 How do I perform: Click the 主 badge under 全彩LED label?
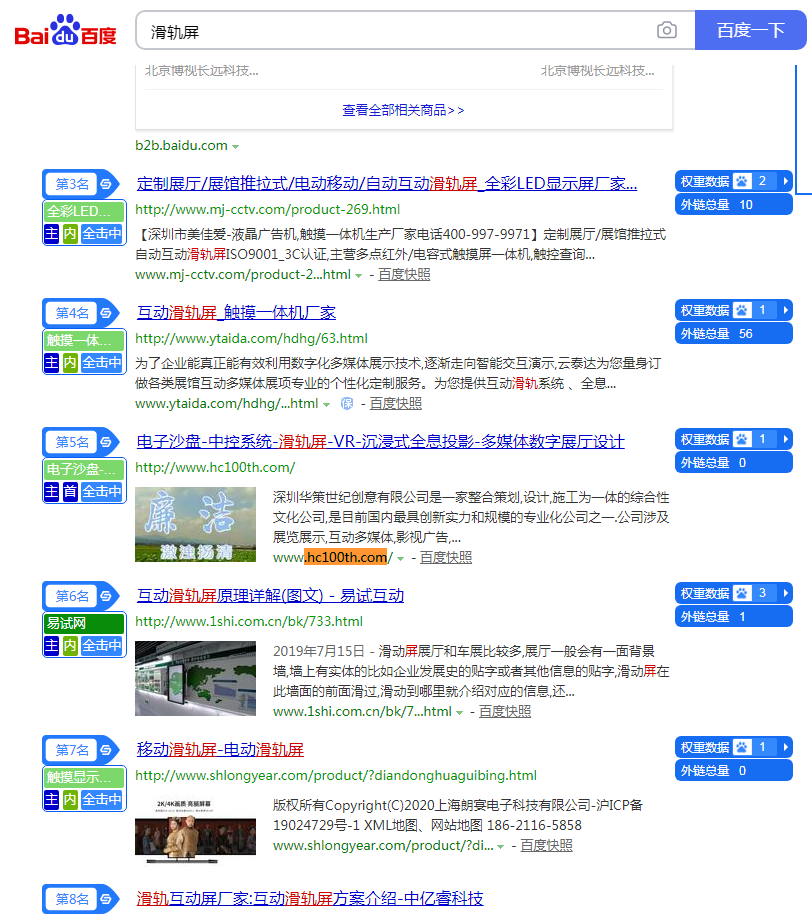coord(52,234)
